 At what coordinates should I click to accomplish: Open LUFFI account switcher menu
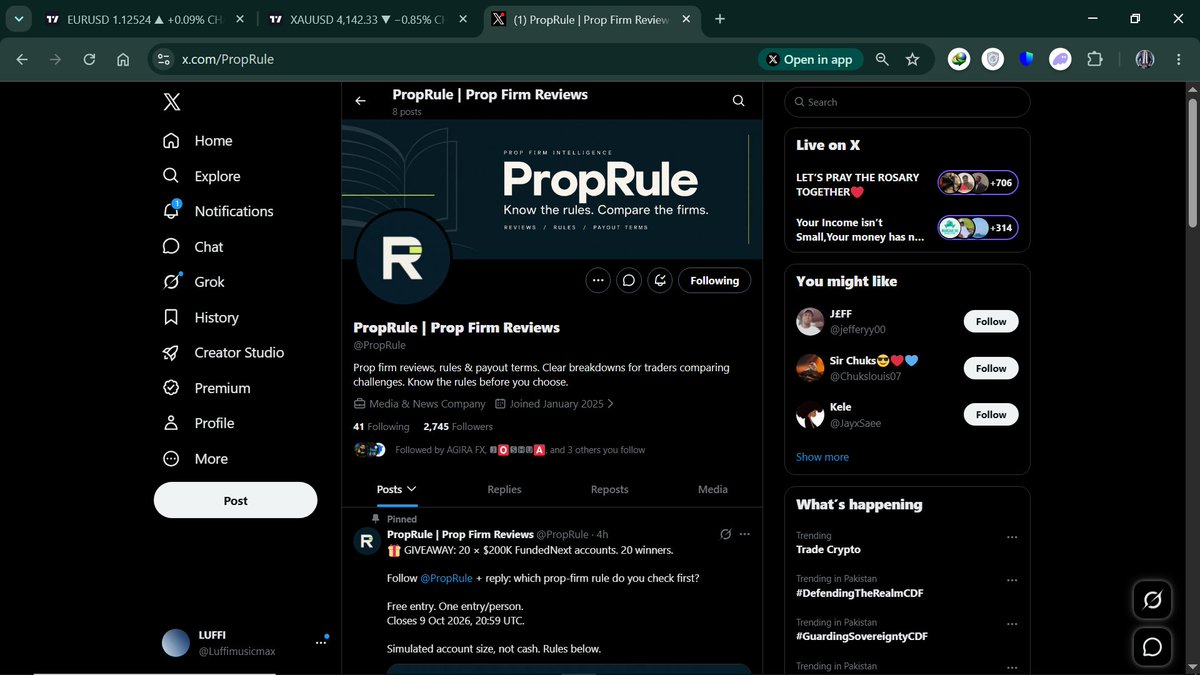pyautogui.click(x=247, y=643)
